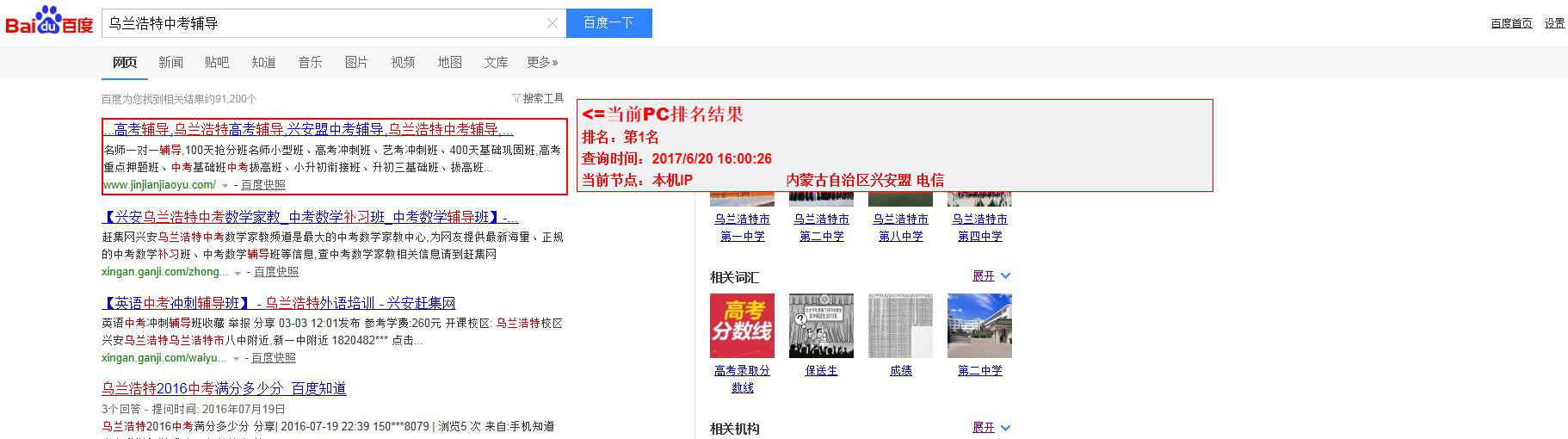Click 高考分数线 thumbnail image
Screen dimensions: 1568x439
click(x=742, y=325)
